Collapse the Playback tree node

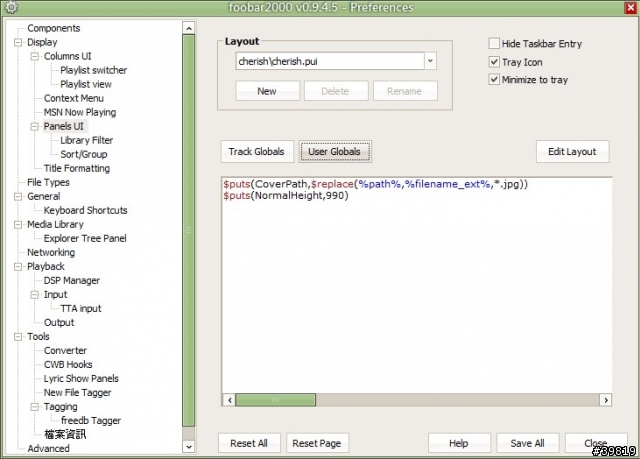(x=18, y=267)
